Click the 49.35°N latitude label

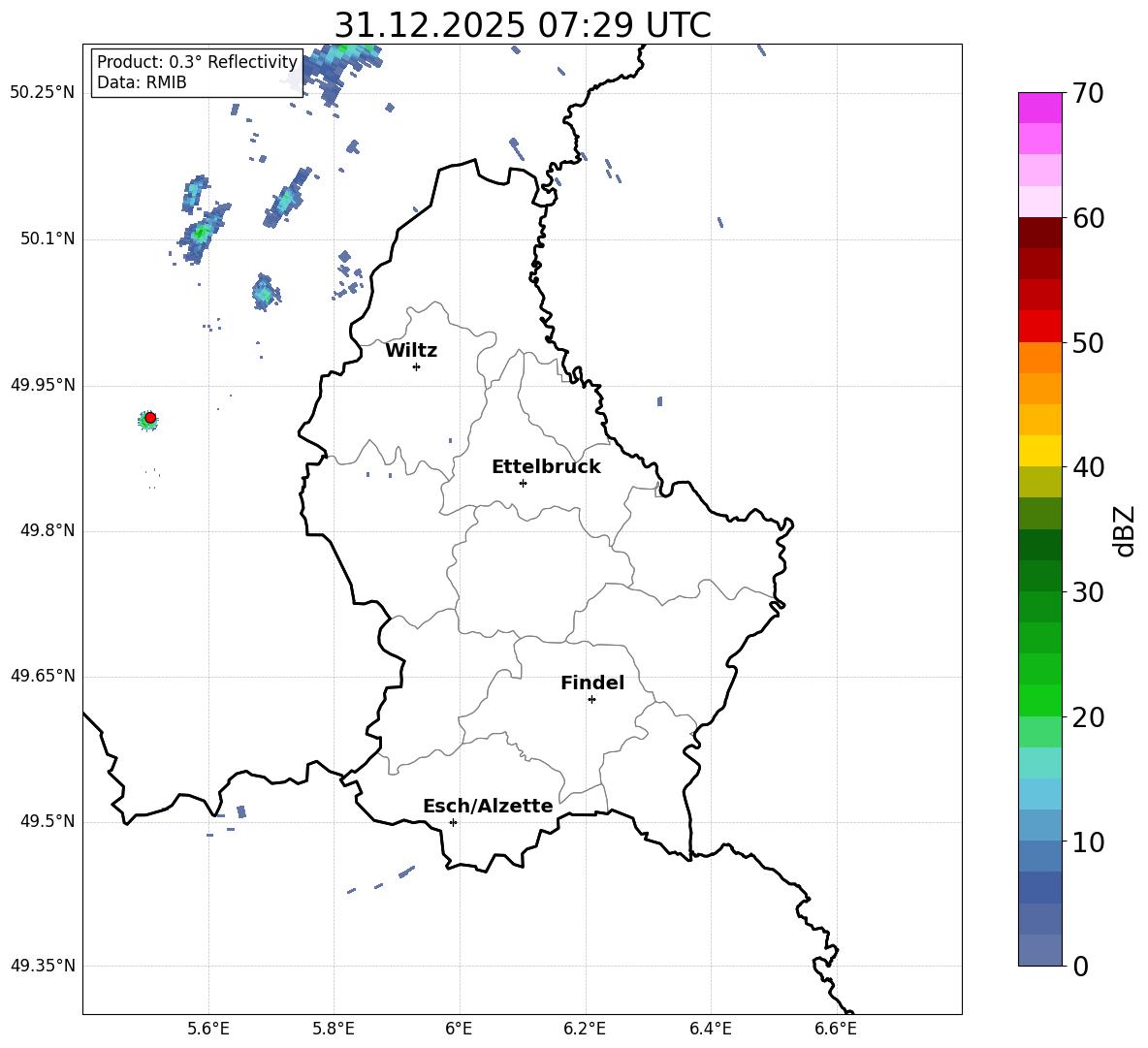click(43, 966)
